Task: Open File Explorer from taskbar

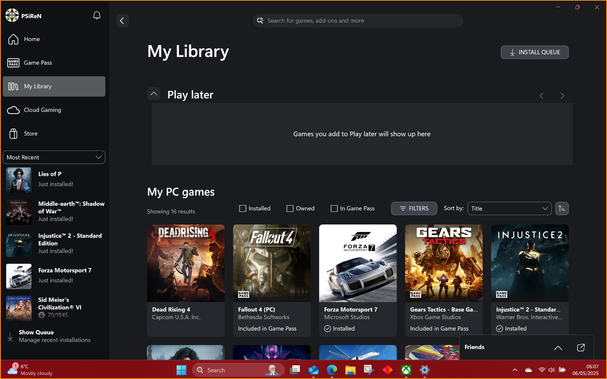Action: [x=350, y=370]
